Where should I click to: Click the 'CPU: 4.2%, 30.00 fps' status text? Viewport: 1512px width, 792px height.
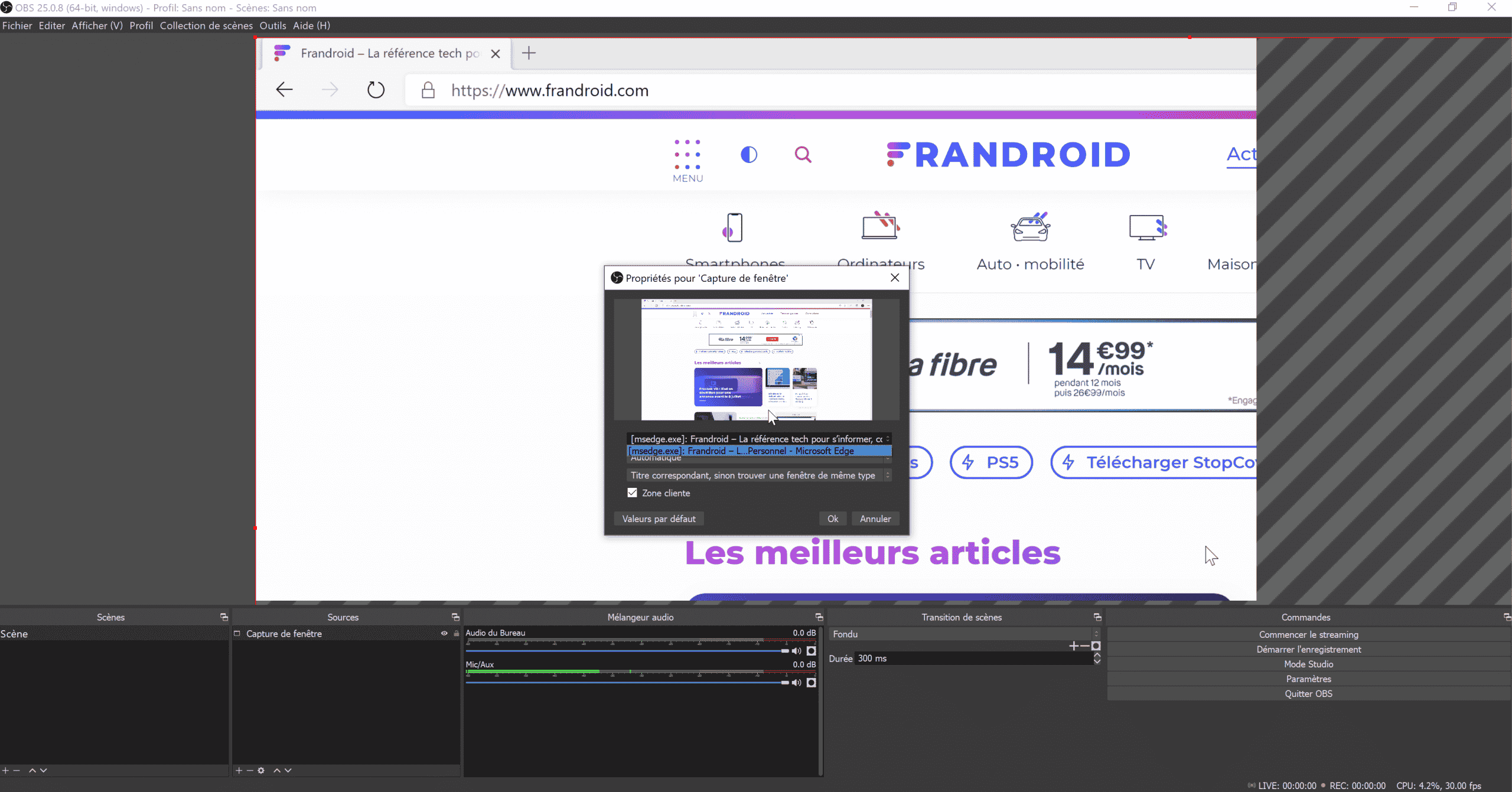pos(1438,786)
